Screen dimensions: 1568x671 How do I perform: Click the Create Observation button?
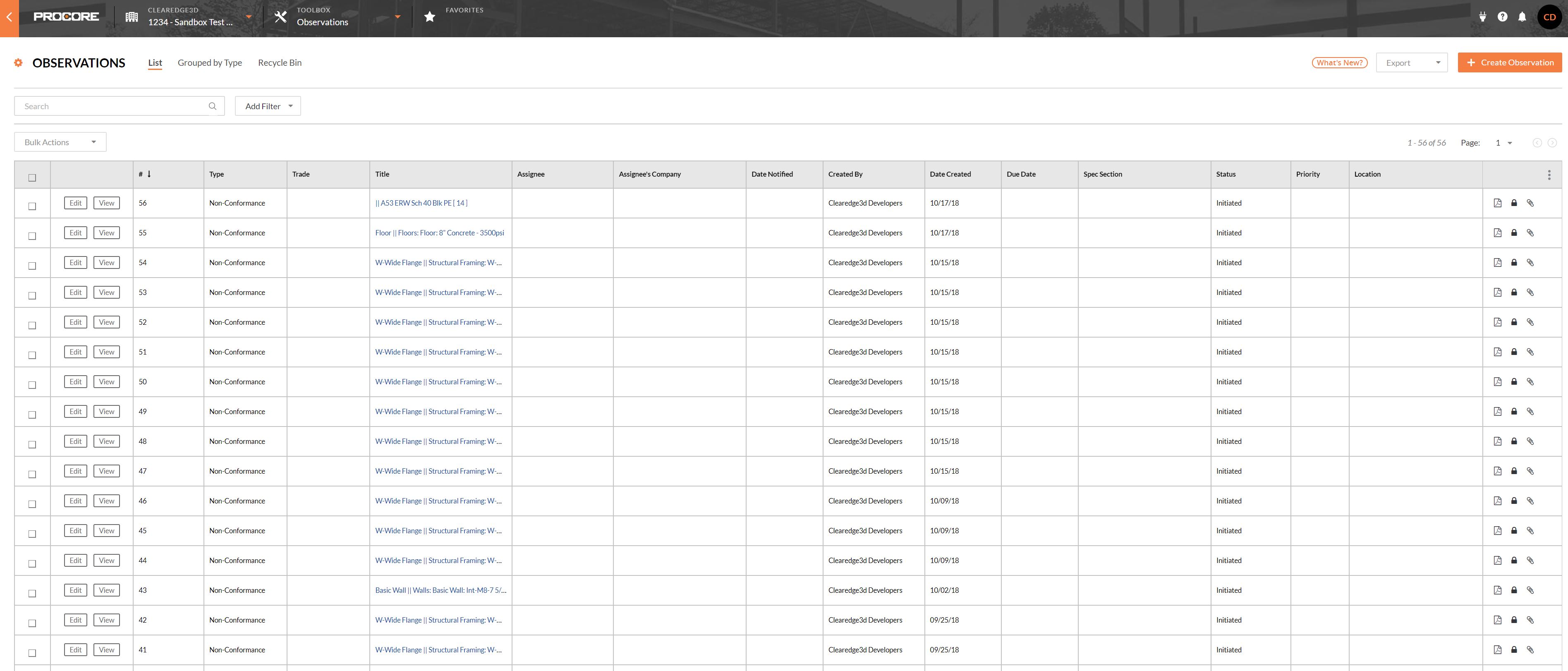1510,63
